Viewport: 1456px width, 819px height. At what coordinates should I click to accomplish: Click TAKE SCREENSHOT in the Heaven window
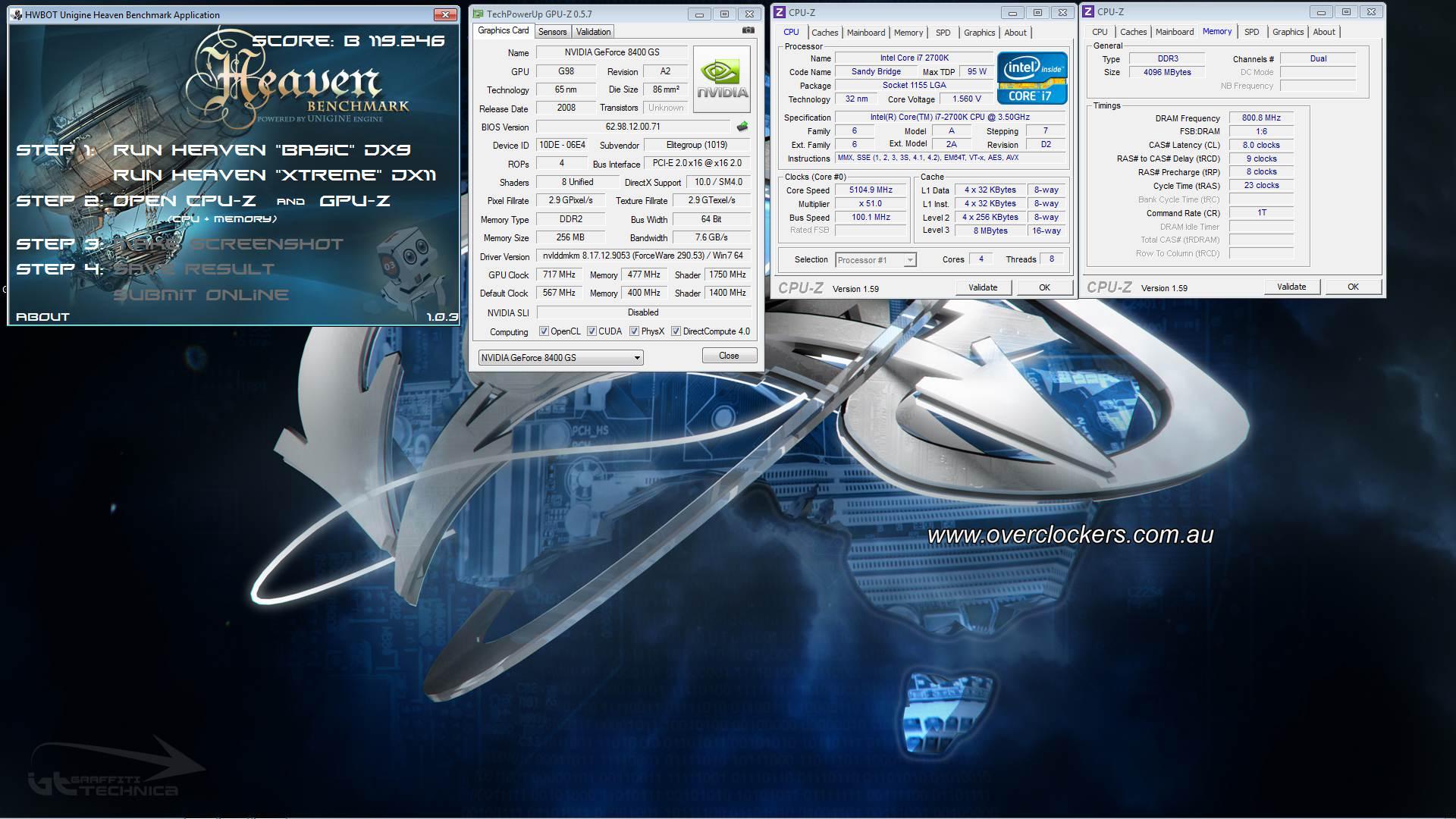pos(228,244)
